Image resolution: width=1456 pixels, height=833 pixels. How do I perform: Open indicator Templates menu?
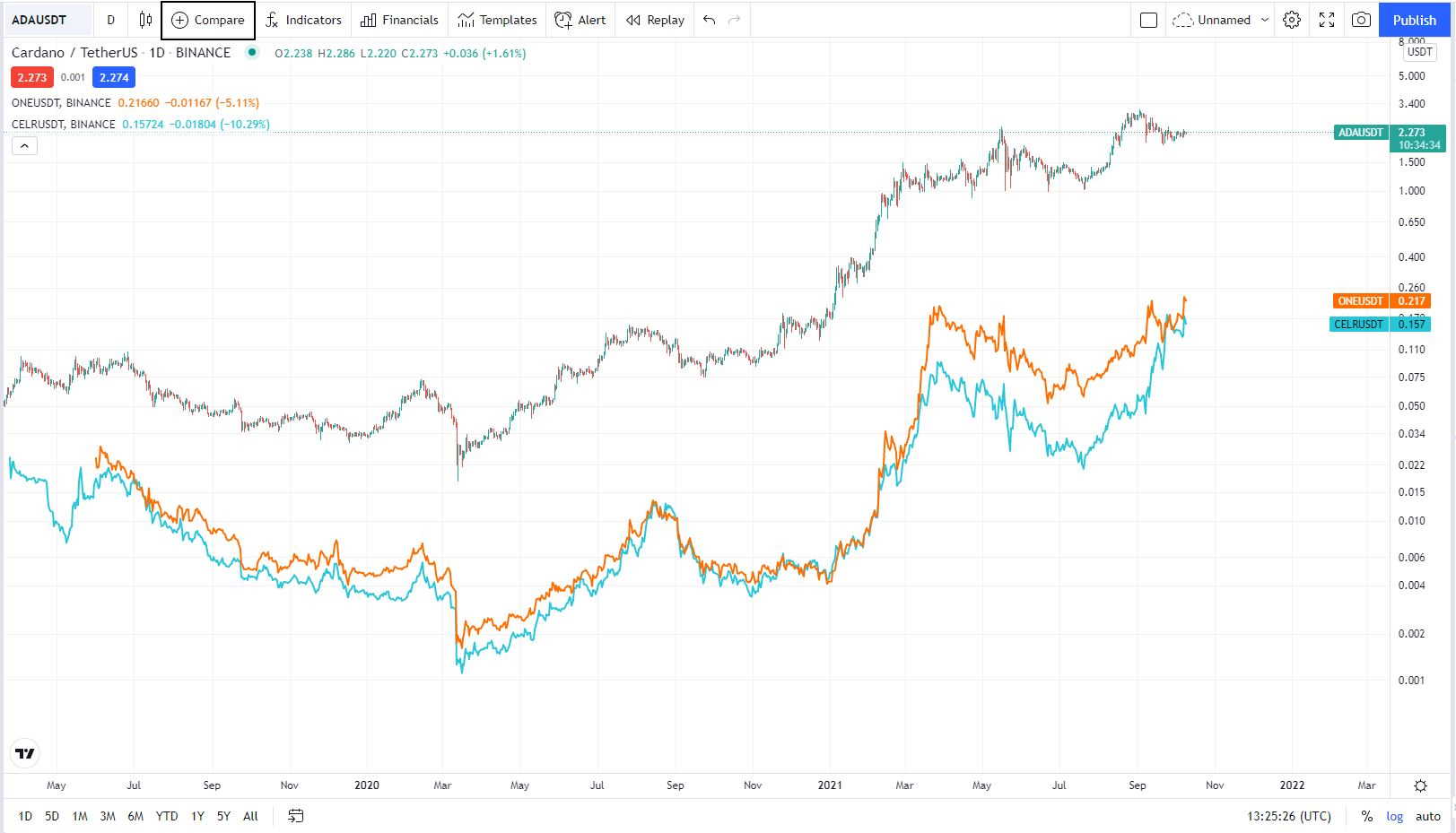coord(497,20)
